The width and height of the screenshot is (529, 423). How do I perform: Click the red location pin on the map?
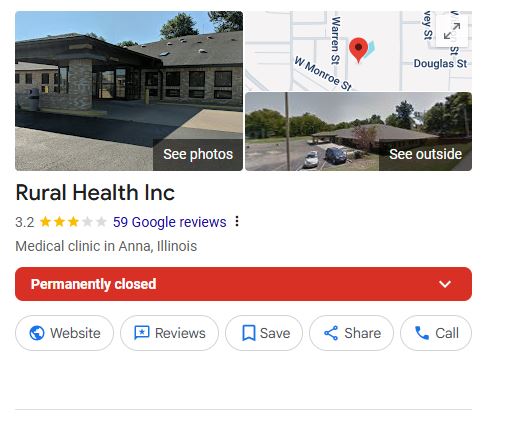point(358,50)
